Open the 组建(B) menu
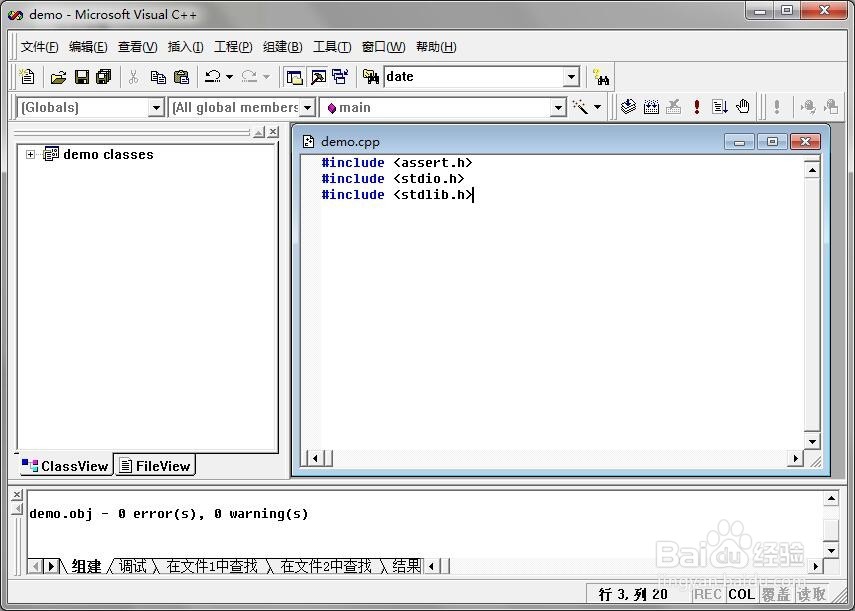This screenshot has height=611, width=855. pos(282,47)
